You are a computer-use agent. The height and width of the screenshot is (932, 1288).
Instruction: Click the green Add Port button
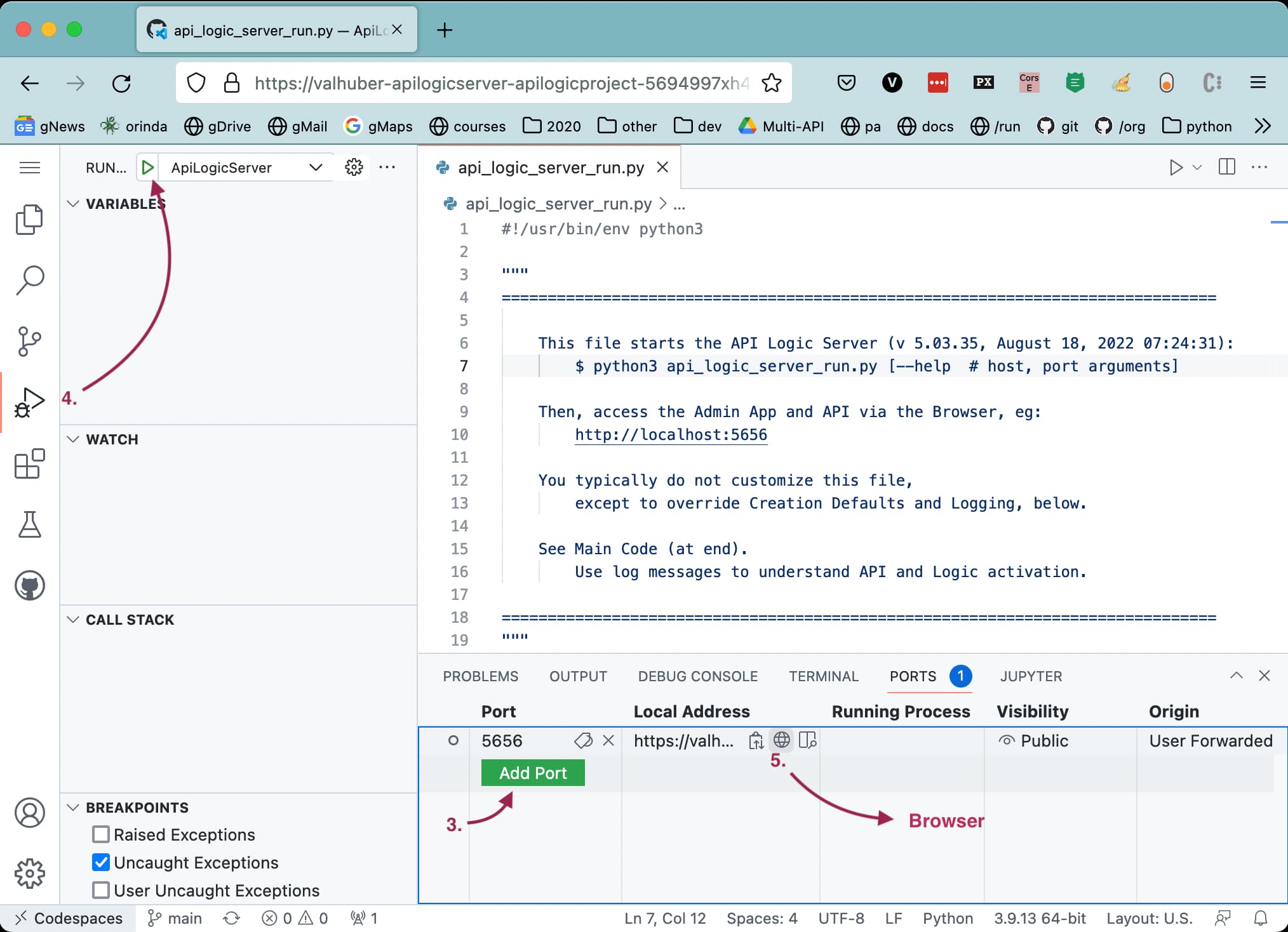[532, 773]
